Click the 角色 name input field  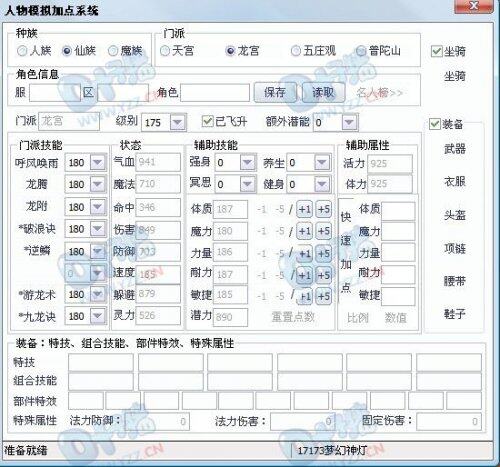coord(215,93)
